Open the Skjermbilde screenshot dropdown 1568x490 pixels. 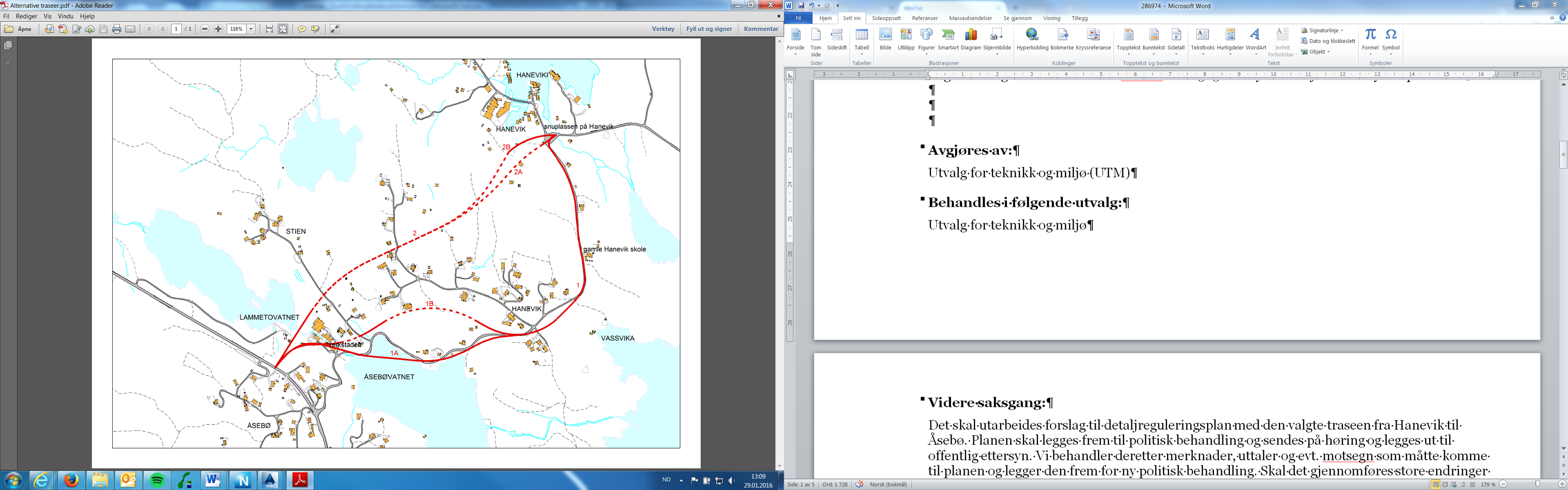tap(997, 42)
